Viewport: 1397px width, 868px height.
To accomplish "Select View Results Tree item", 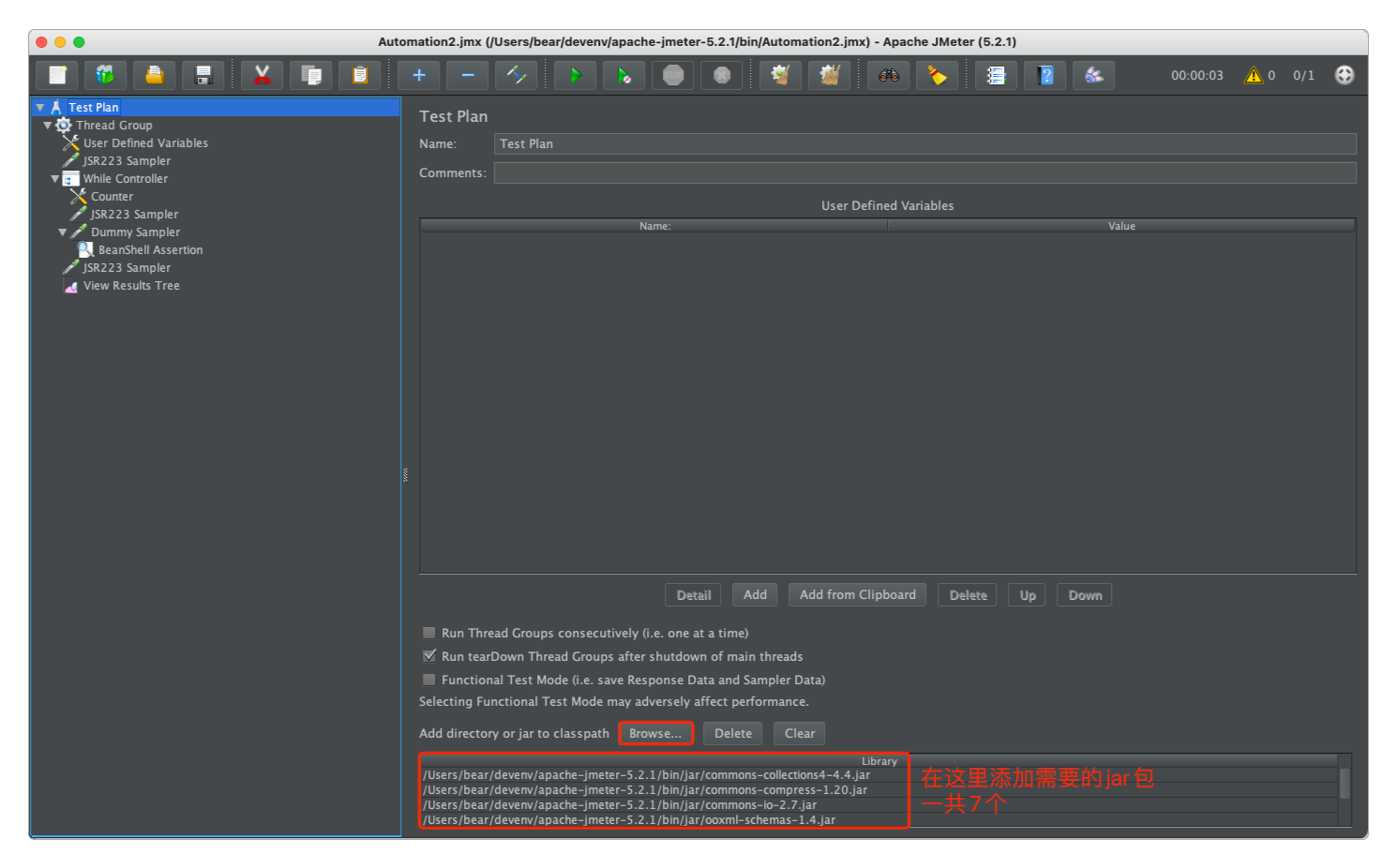I will (x=131, y=286).
